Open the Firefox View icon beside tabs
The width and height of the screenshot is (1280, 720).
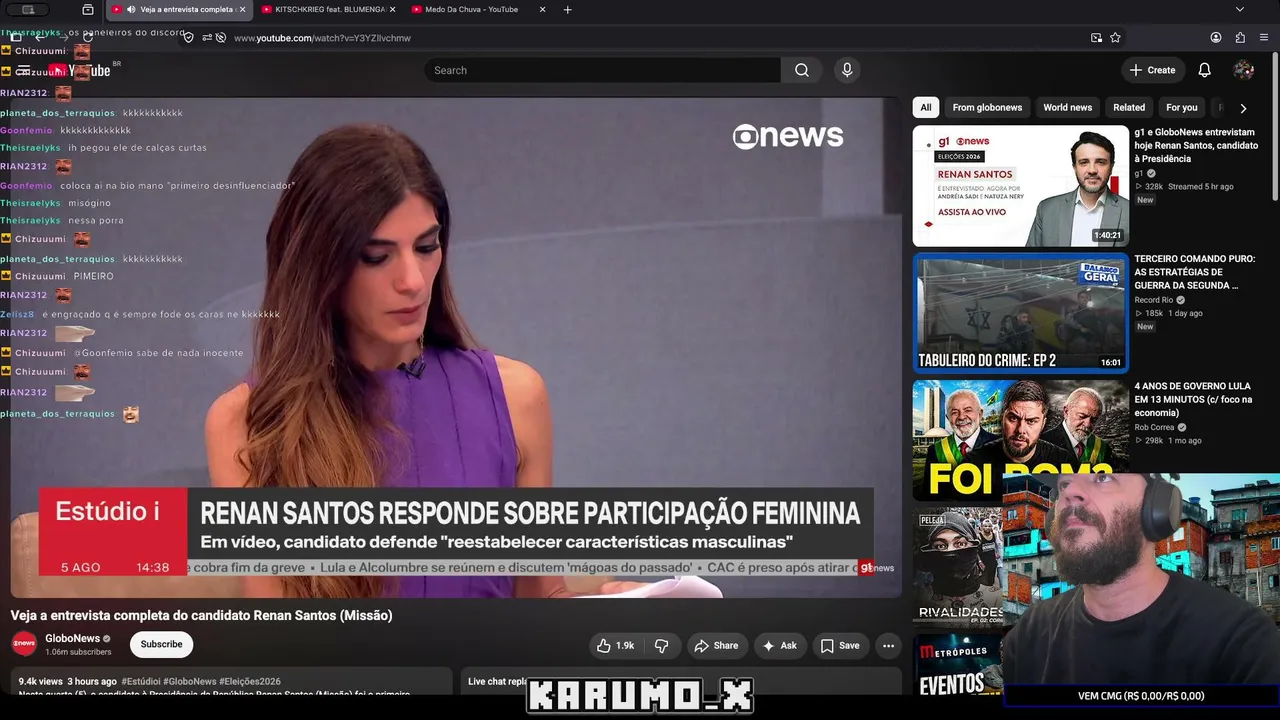pos(88,10)
